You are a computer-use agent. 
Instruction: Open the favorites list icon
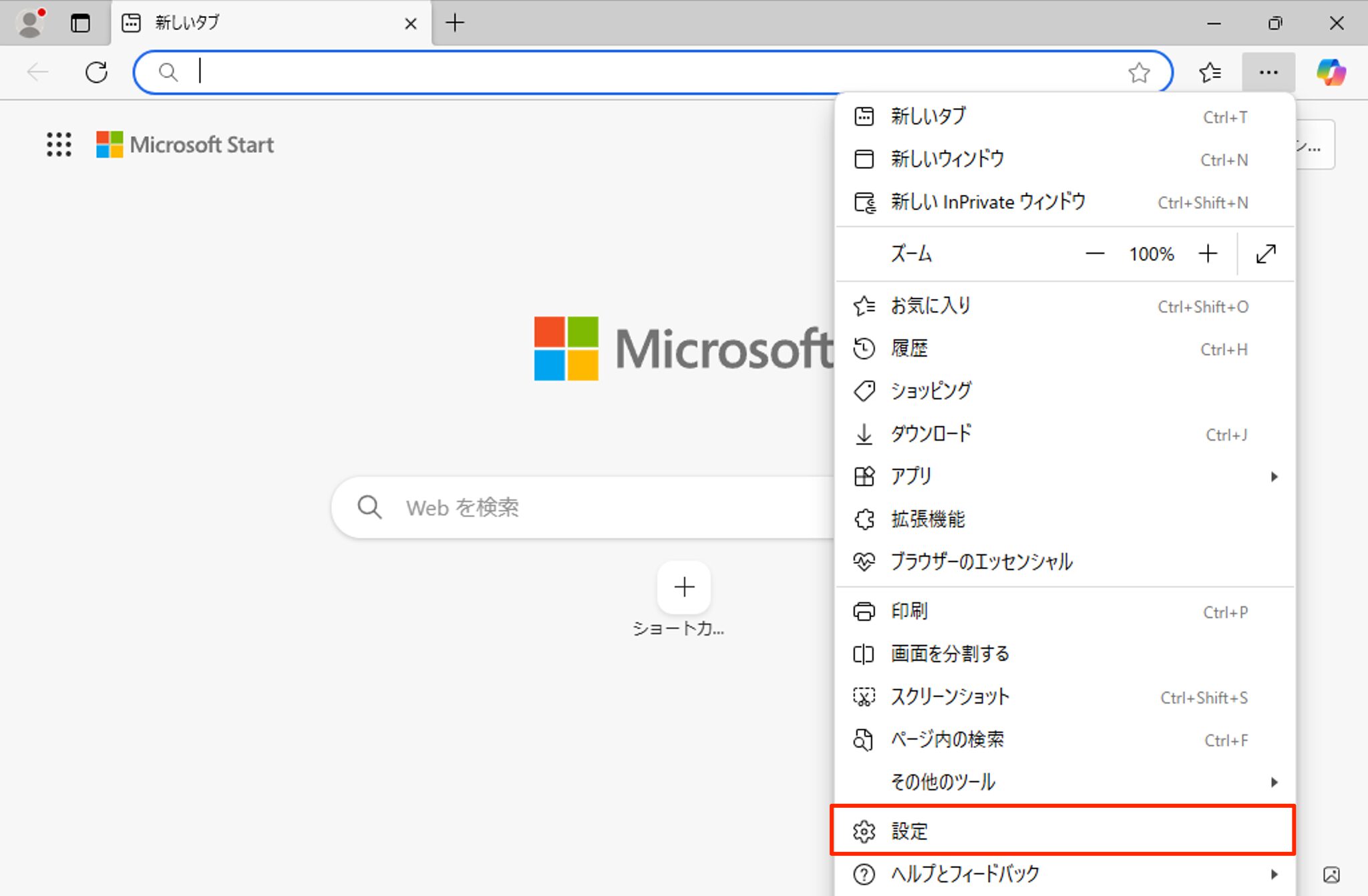1210,72
